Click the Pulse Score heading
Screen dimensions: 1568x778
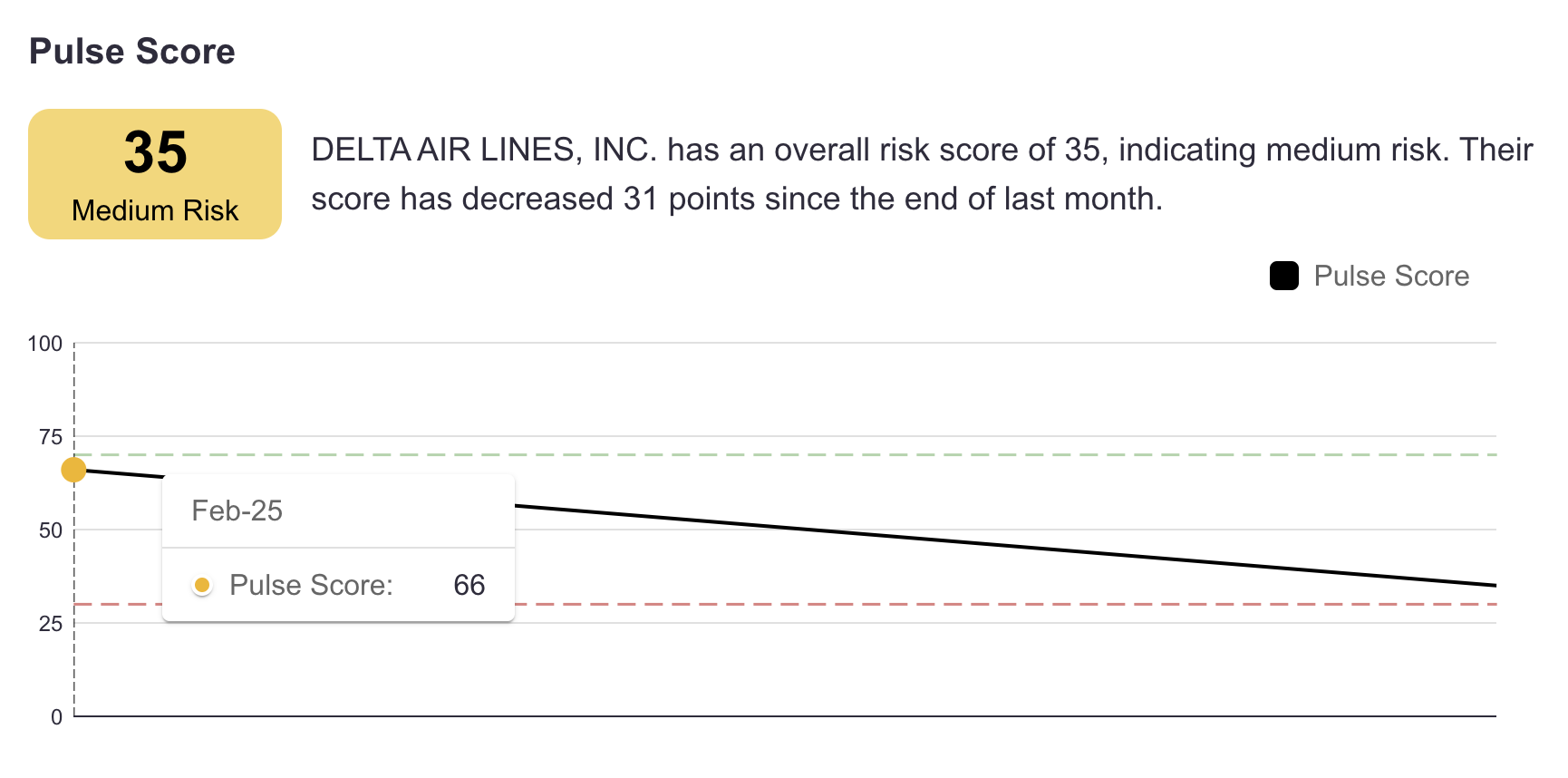point(132,52)
